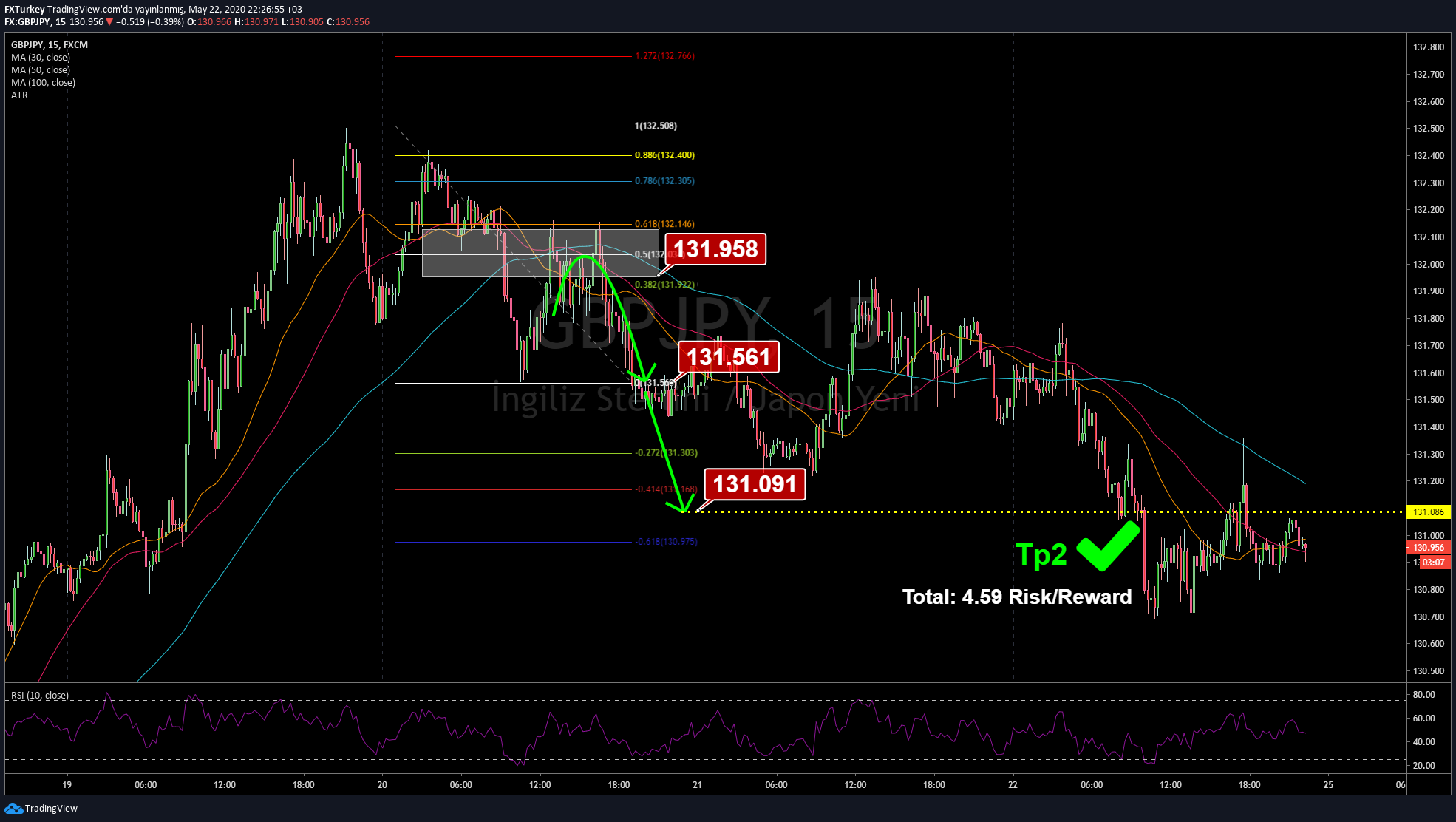Click the 1(132.508) Fibonacci level label
The height and width of the screenshot is (822, 1456).
[x=656, y=126]
